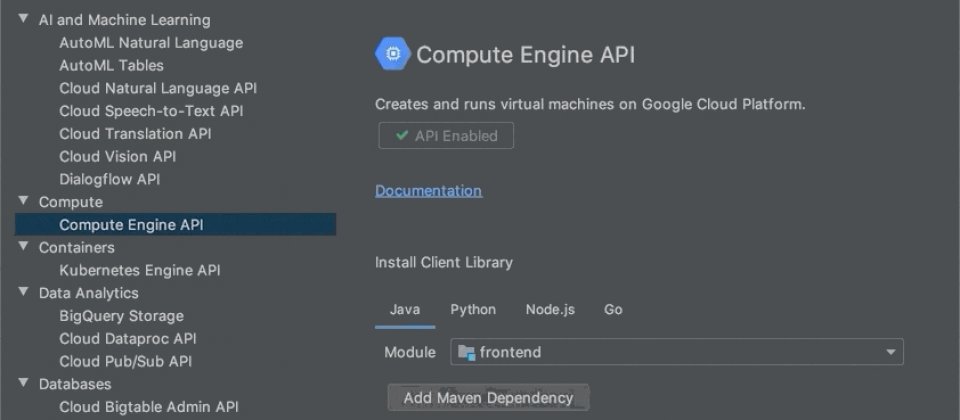The height and width of the screenshot is (420, 960).
Task: Select Cloud Pub/Sub API
Action: 126,361
